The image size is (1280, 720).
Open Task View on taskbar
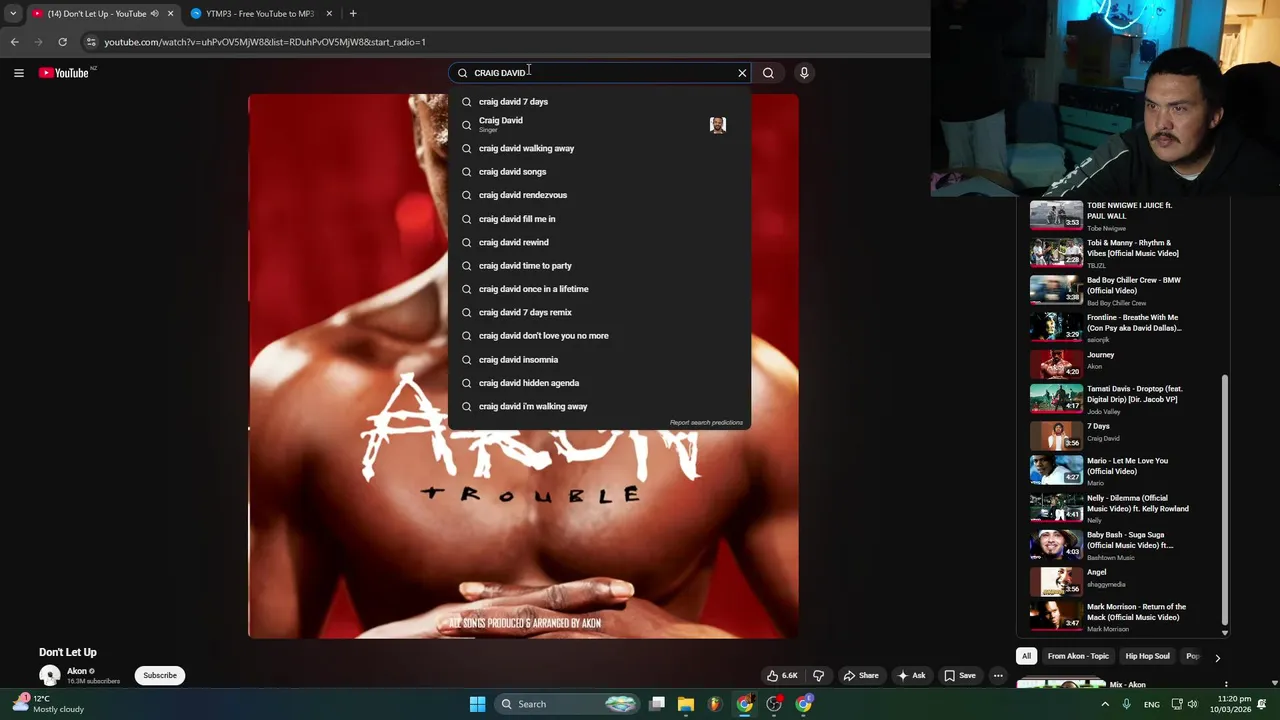click(657, 704)
